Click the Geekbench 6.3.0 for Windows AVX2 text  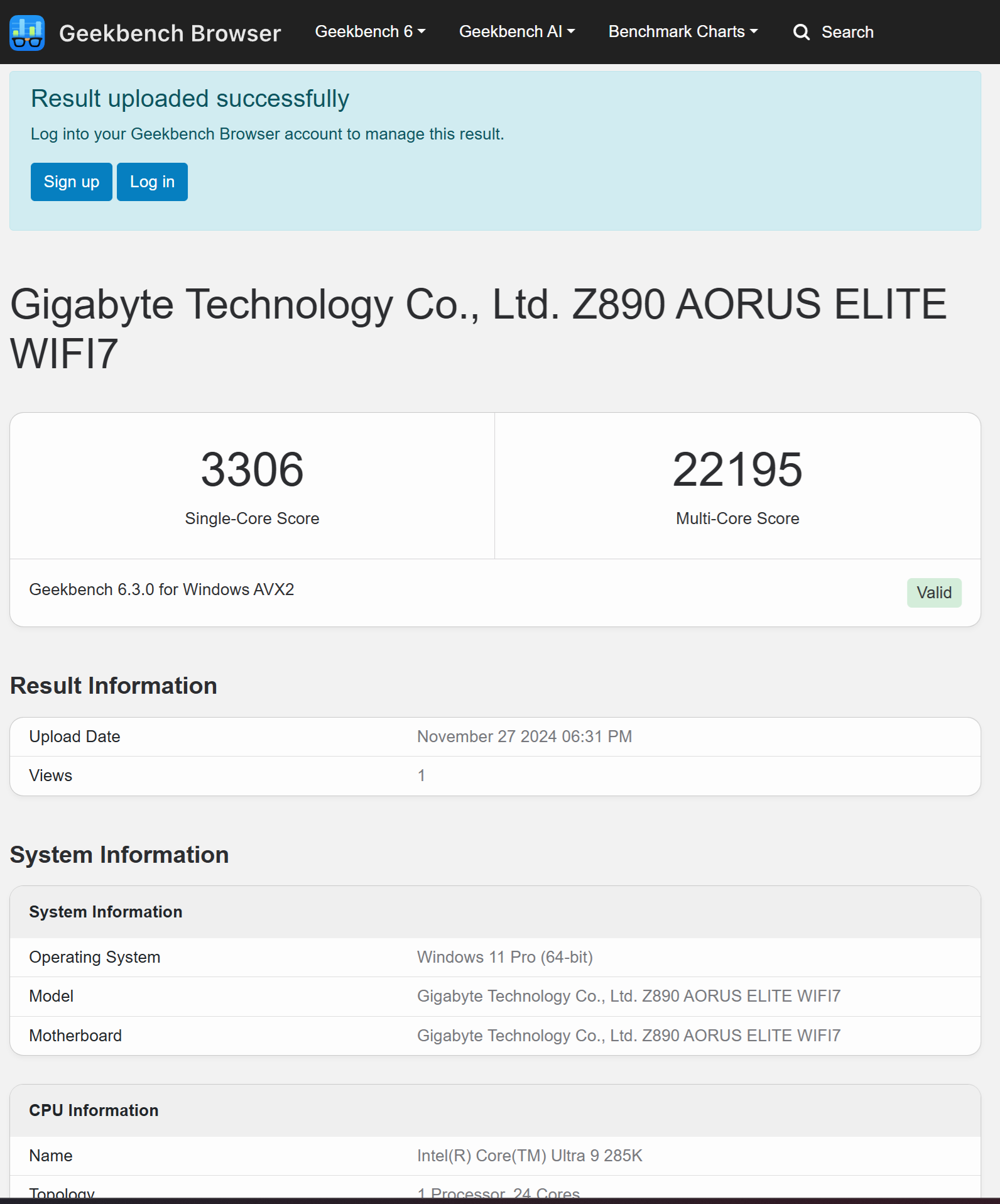click(x=161, y=589)
